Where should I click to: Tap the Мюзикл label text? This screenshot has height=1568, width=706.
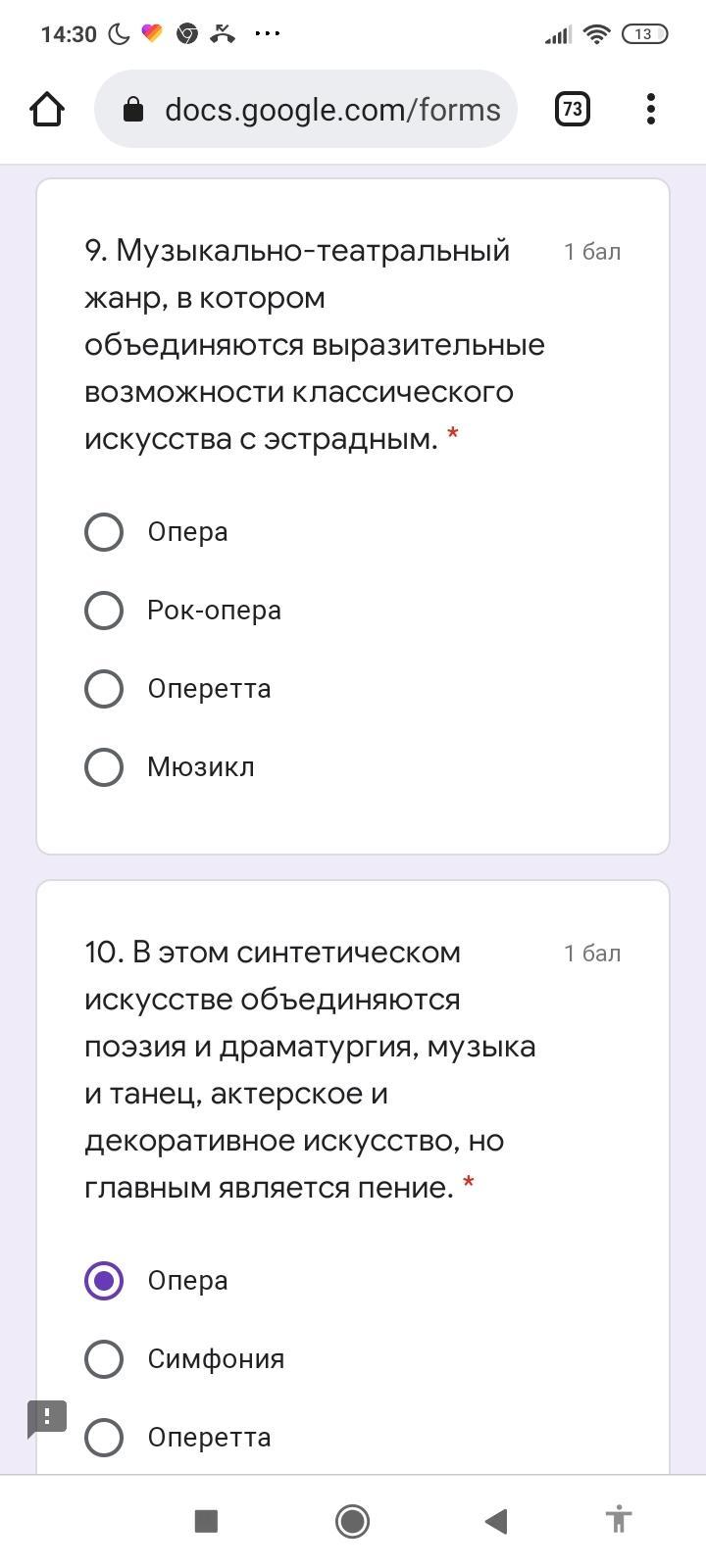[201, 767]
